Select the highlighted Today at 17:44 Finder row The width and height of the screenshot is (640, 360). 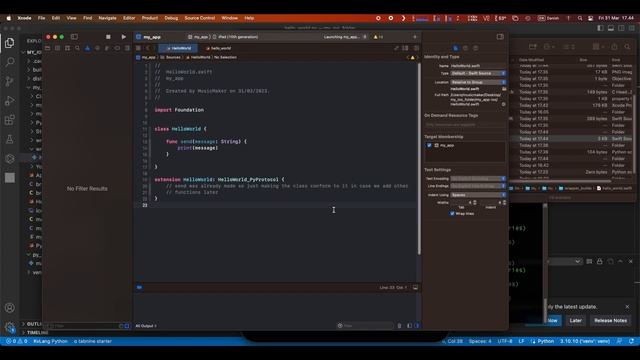pyautogui.click(x=571, y=139)
